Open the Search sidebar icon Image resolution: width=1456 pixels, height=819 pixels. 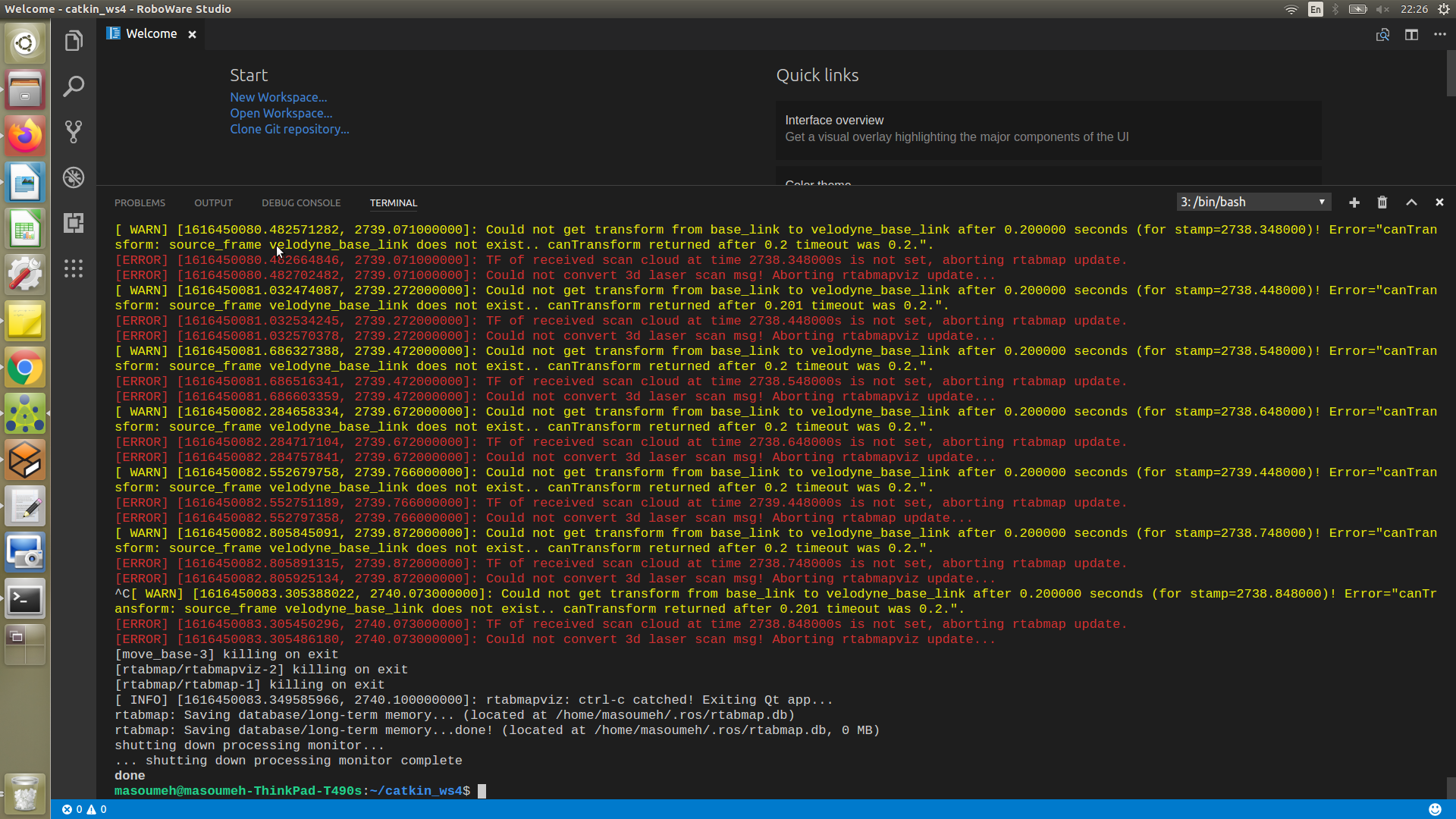coord(74,86)
